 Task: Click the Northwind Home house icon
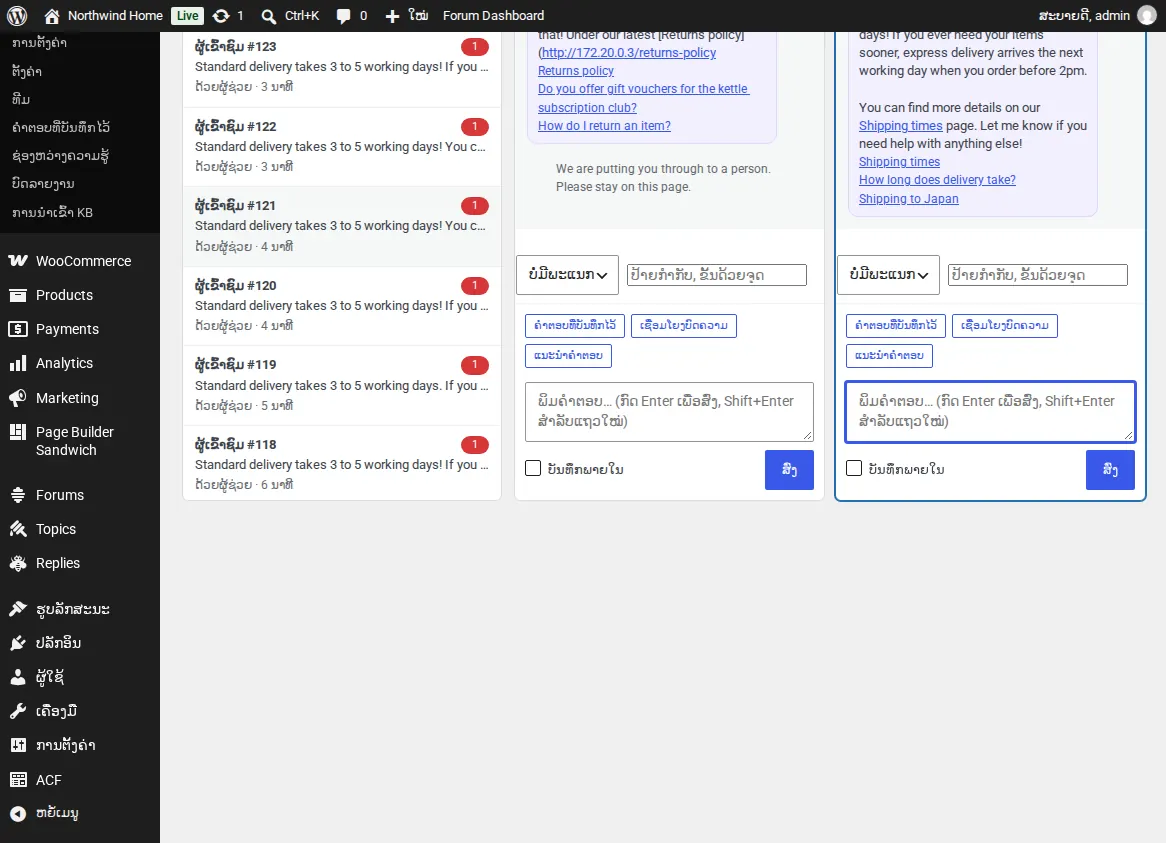pos(51,16)
